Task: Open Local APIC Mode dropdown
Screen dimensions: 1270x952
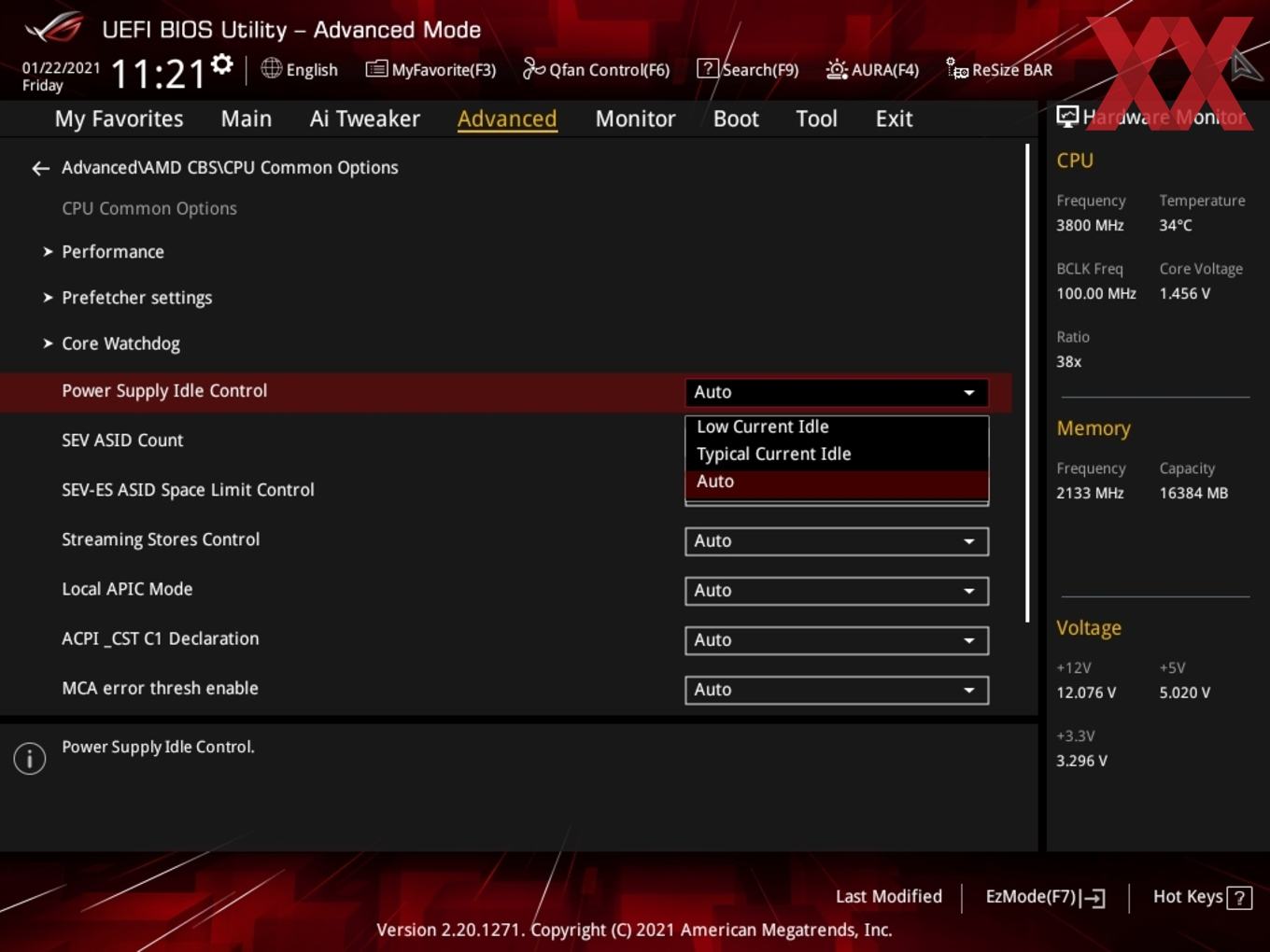Action: (x=837, y=591)
